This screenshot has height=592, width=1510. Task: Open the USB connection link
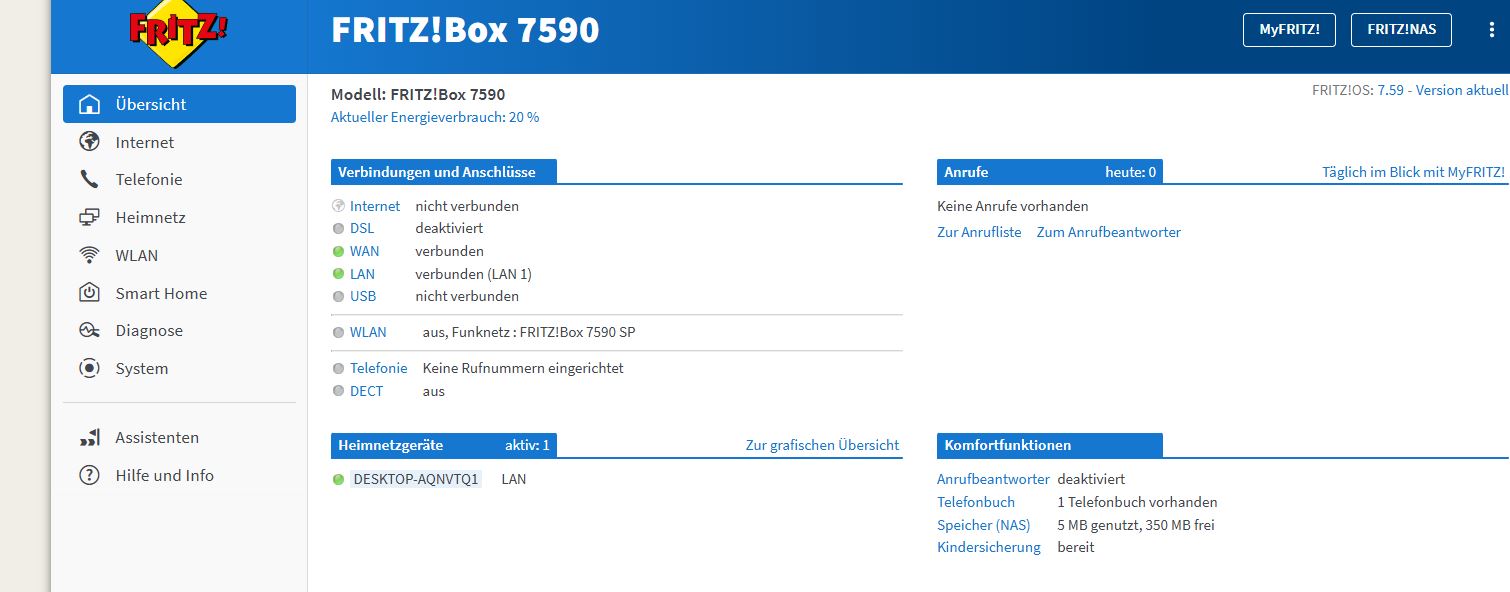pos(363,296)
